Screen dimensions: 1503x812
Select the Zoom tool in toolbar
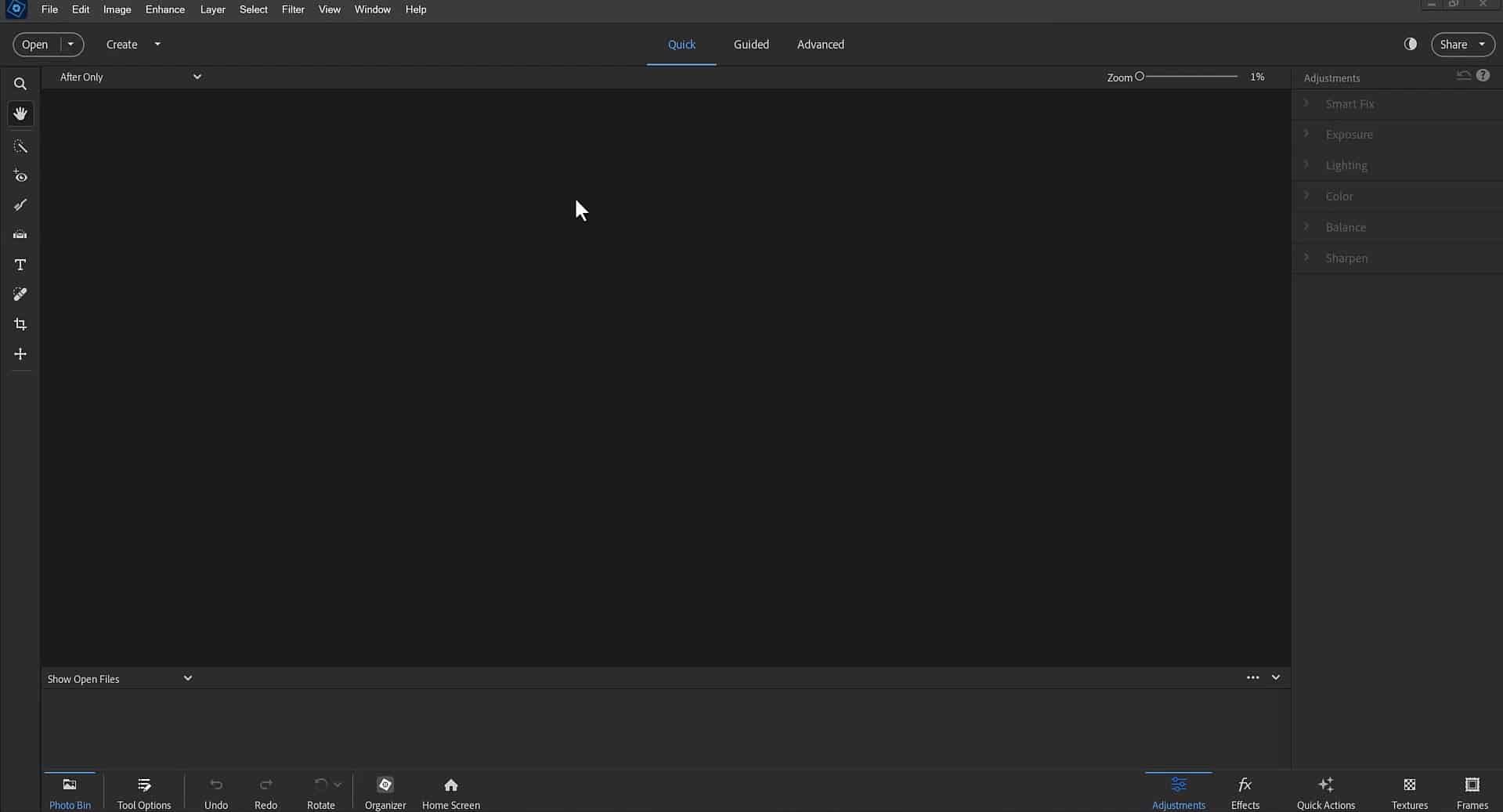(20, 84)
